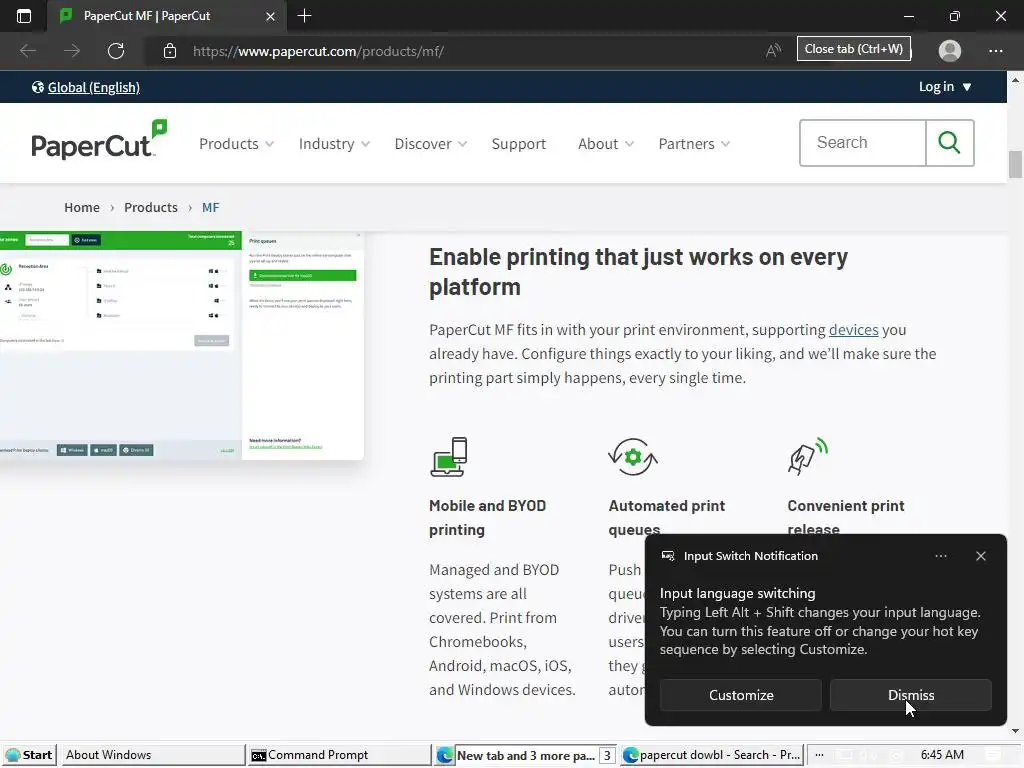Click the MF breadcrumb item
Screen dimensions: 1024x768
(210, 207)
